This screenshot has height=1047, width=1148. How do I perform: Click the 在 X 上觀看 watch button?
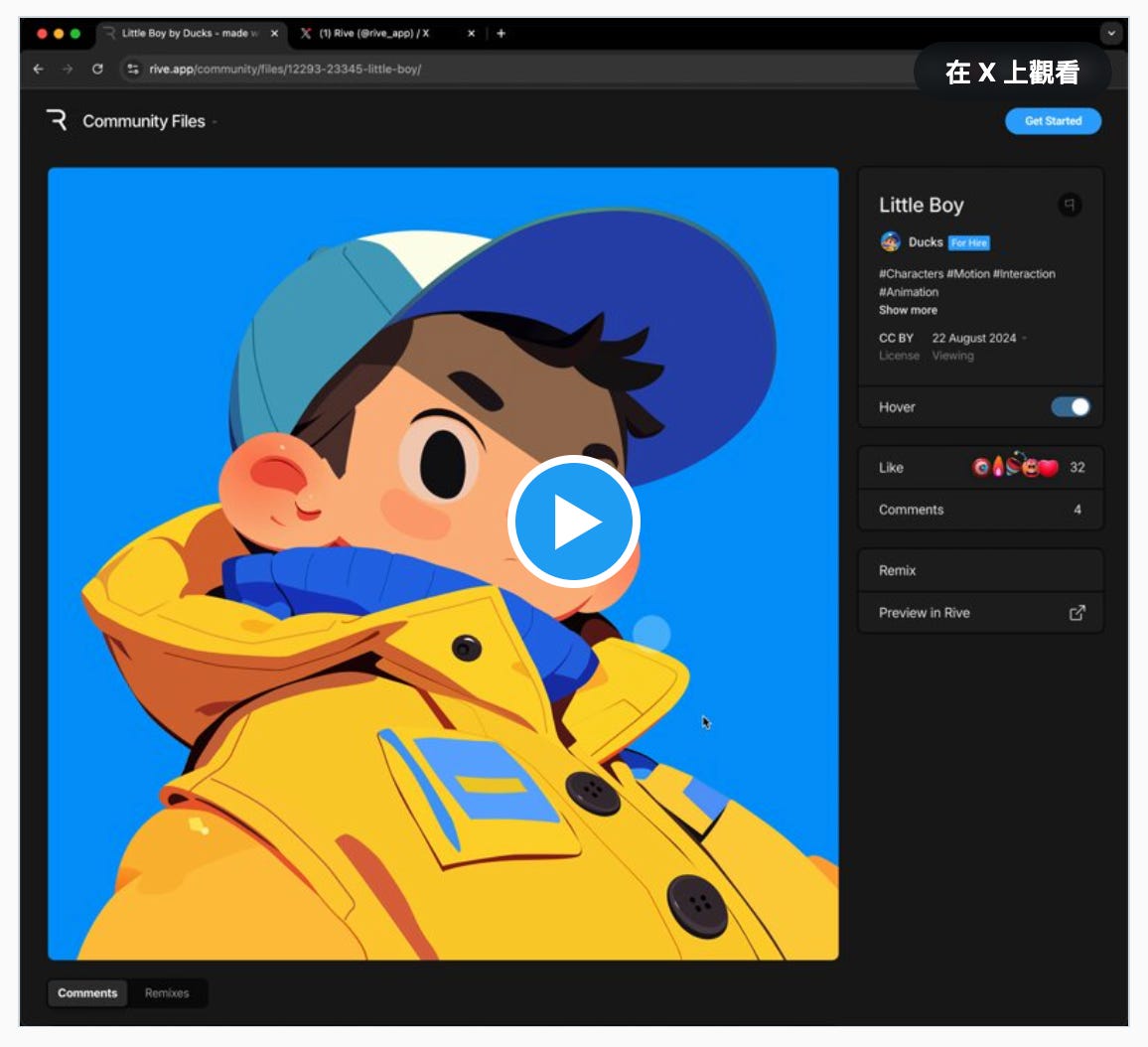(1012, 73)
